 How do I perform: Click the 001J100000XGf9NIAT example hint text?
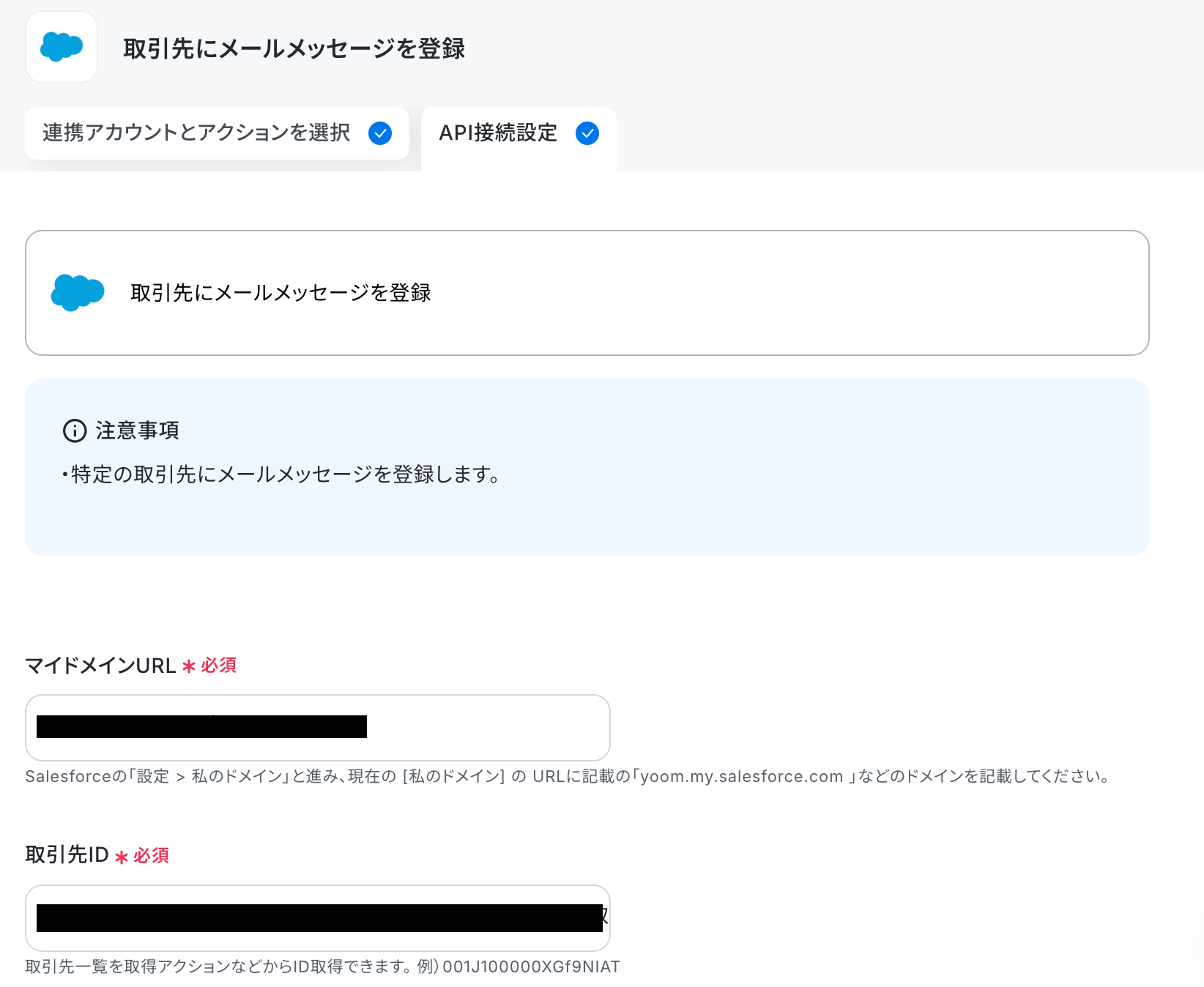pyautogui.click(x=531, y=966)
